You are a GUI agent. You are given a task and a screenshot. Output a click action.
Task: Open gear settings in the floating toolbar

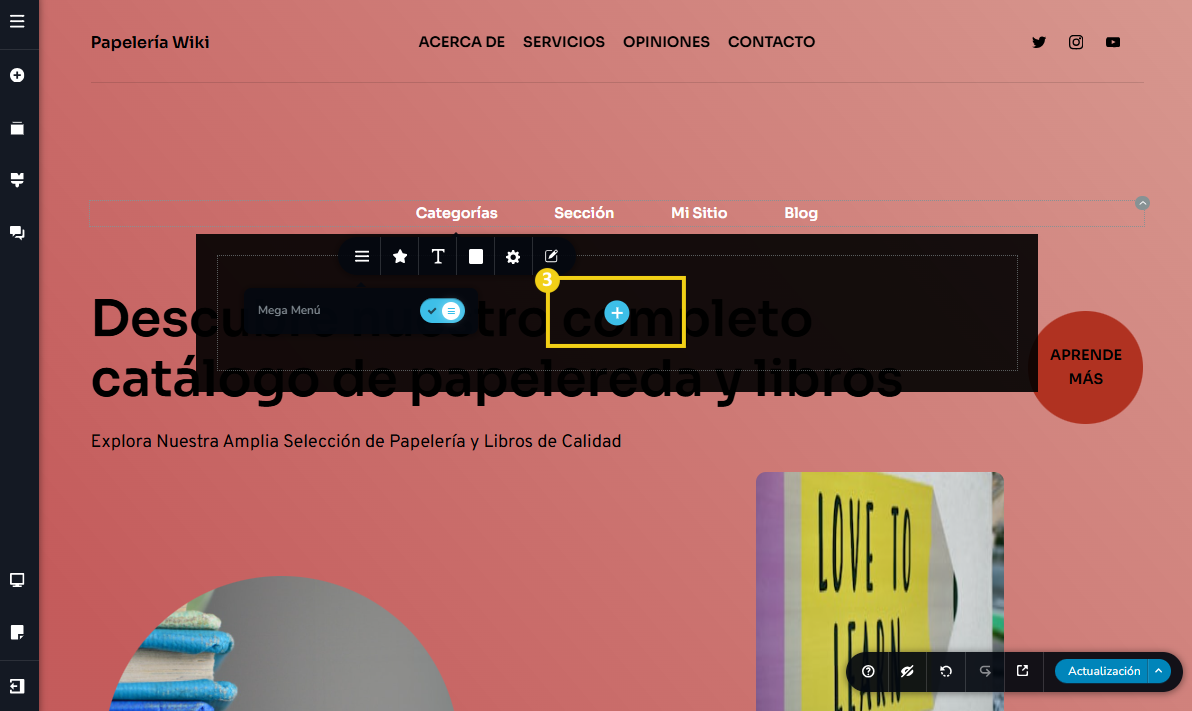[x=513, y=257]
